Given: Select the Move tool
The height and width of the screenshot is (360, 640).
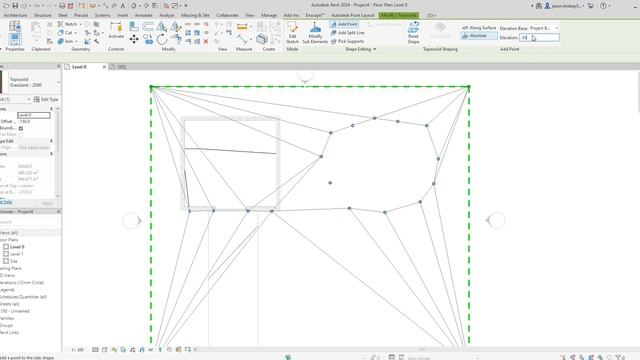Looking at the screenshot, I should 134,39.
